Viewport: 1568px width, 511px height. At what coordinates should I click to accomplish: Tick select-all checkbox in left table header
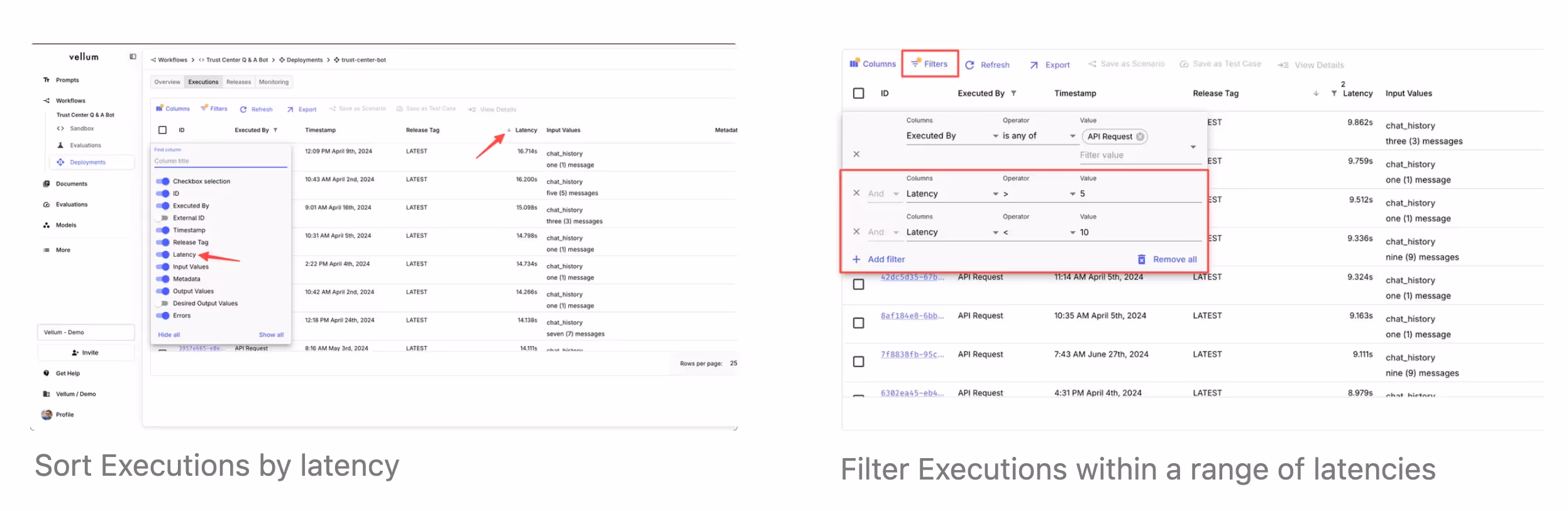click(163, 130)
